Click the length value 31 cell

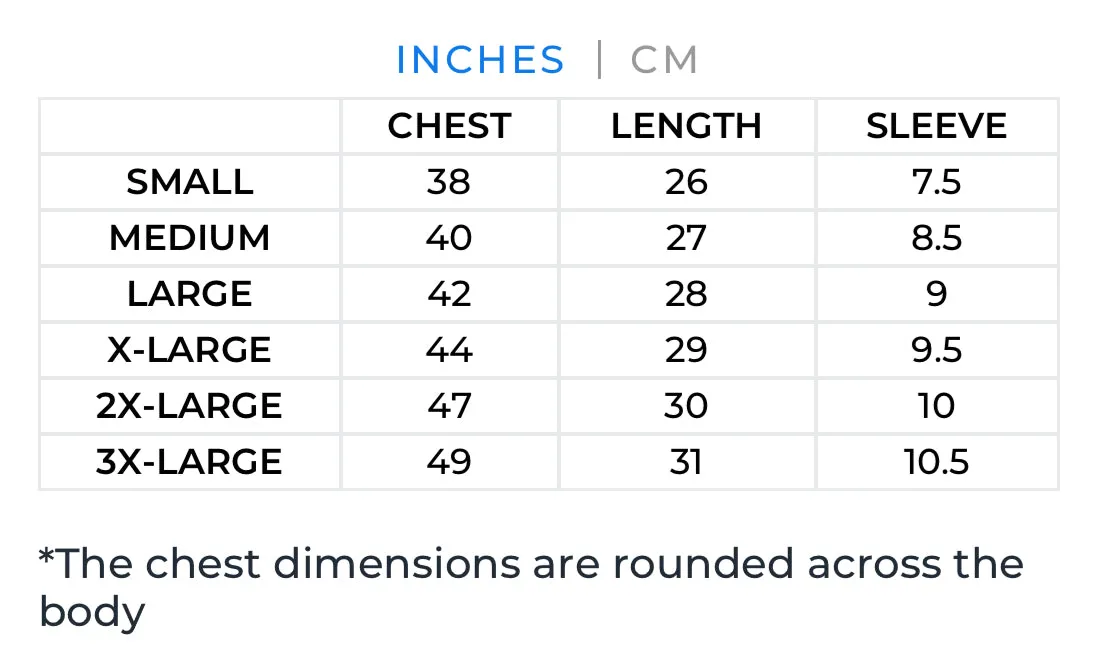coord(686,462)
